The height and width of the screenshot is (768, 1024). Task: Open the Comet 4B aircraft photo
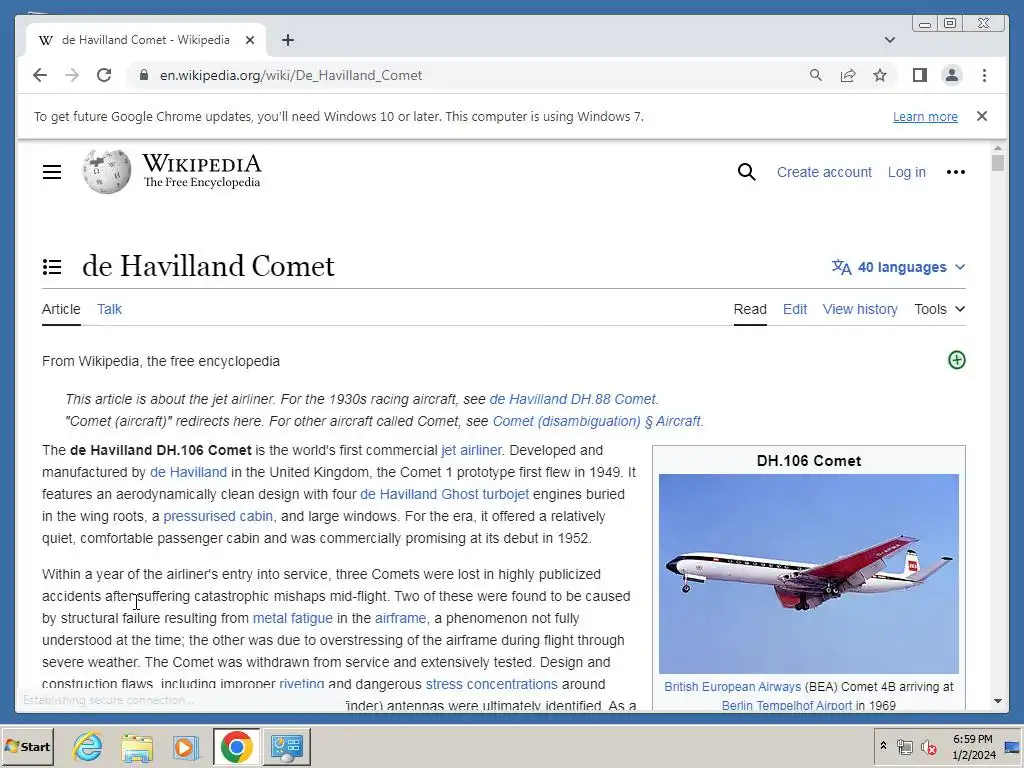(808, 573)
